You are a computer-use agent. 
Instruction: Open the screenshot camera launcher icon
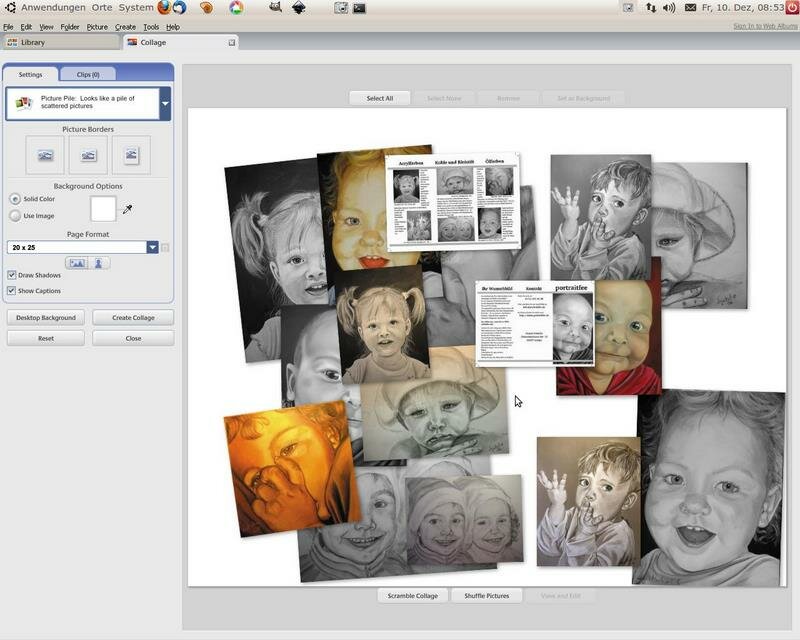[341, 8]
